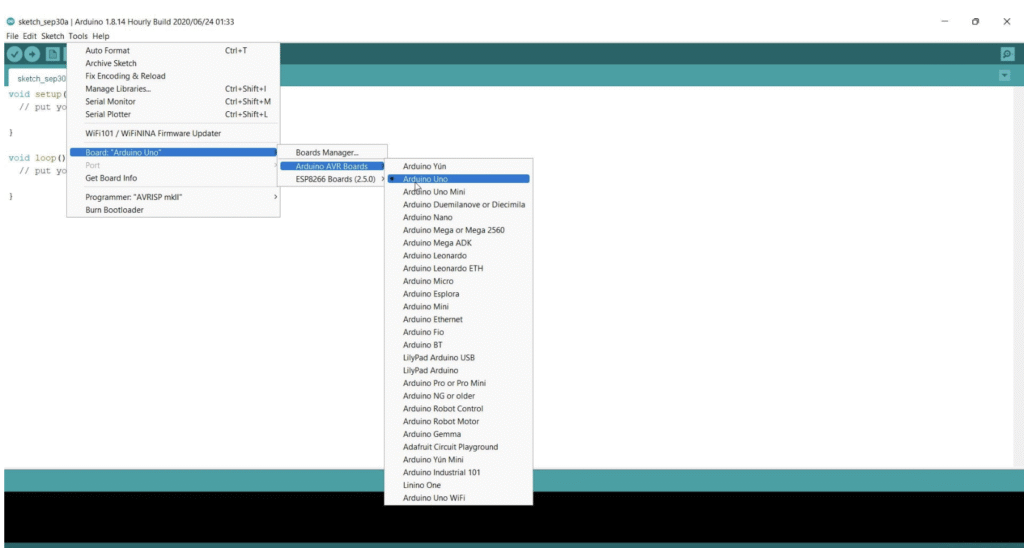
Task: Select Manage Libraries from Tools menu
Action: point(118,89)
